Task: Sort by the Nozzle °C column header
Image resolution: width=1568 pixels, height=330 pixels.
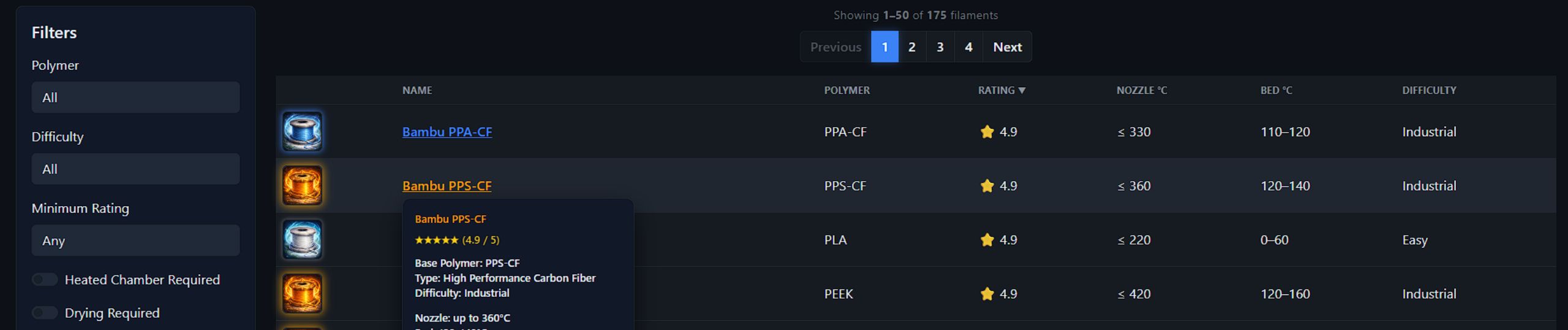Action: [x=1141, y=90]
